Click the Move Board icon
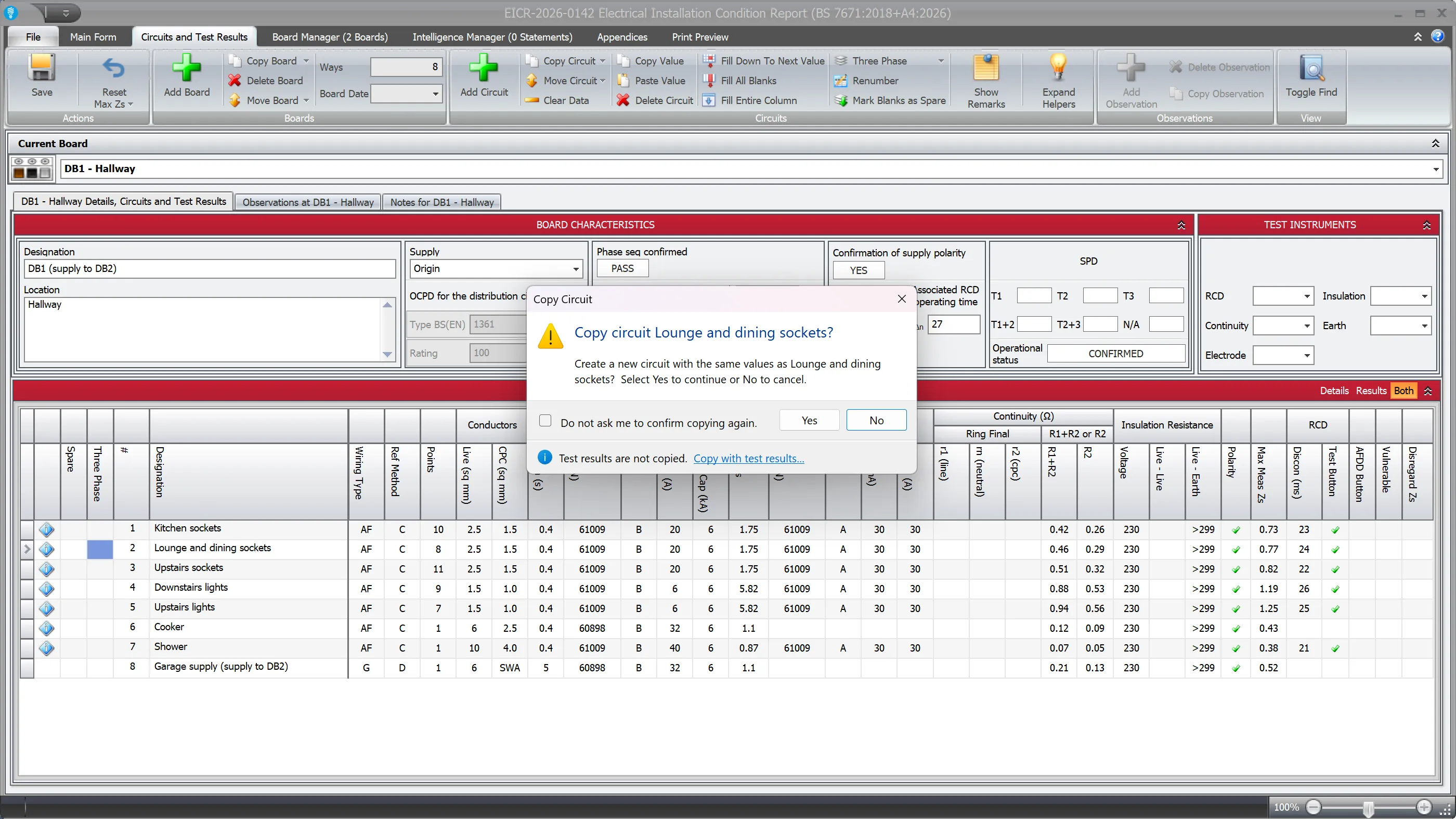Image resolution: width=1456 pixels, height=819 pixels. 235,100
